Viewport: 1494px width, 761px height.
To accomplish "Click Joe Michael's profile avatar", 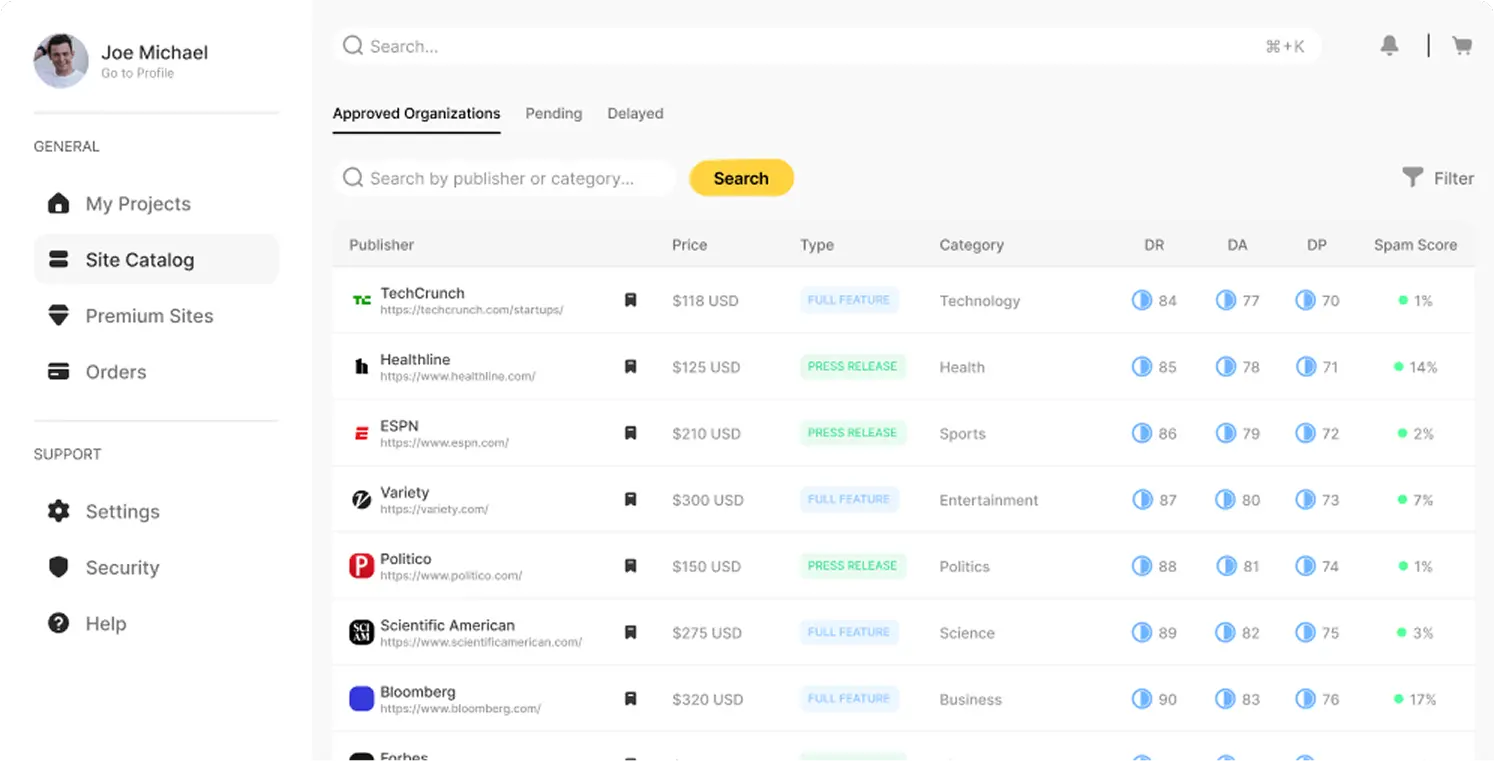I will pos(61,61).
